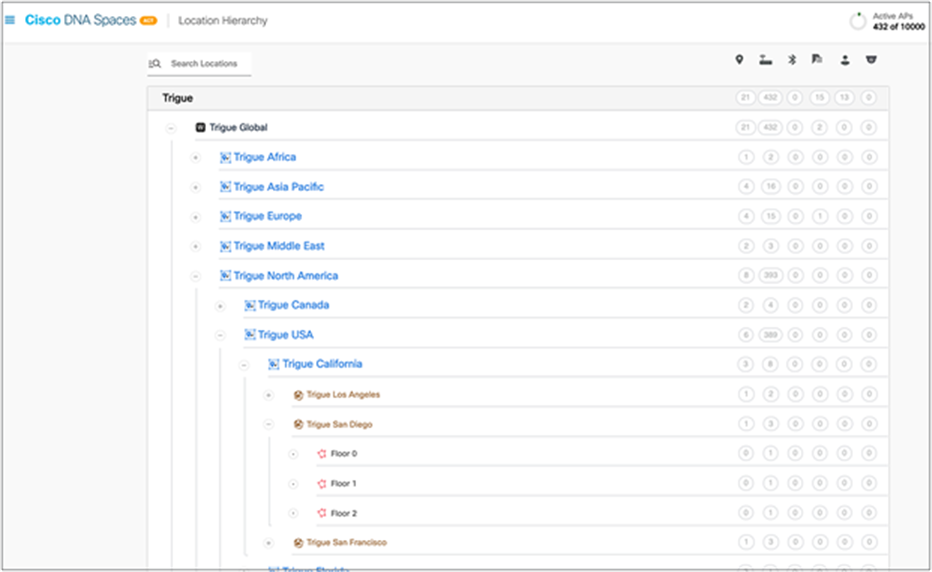This screenshot has height=572, width=932.
Task: Open Trigue Europe link
Action: coord(267,216)
